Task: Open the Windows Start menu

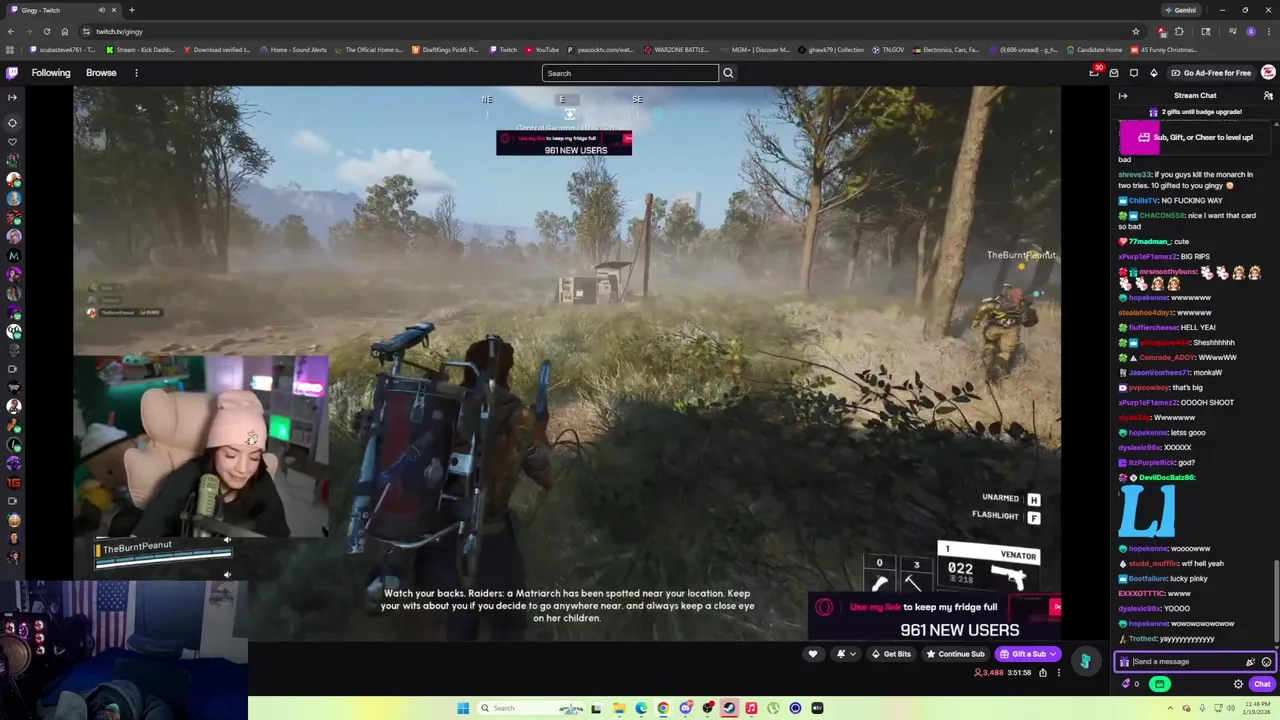Action: (463, 708)
